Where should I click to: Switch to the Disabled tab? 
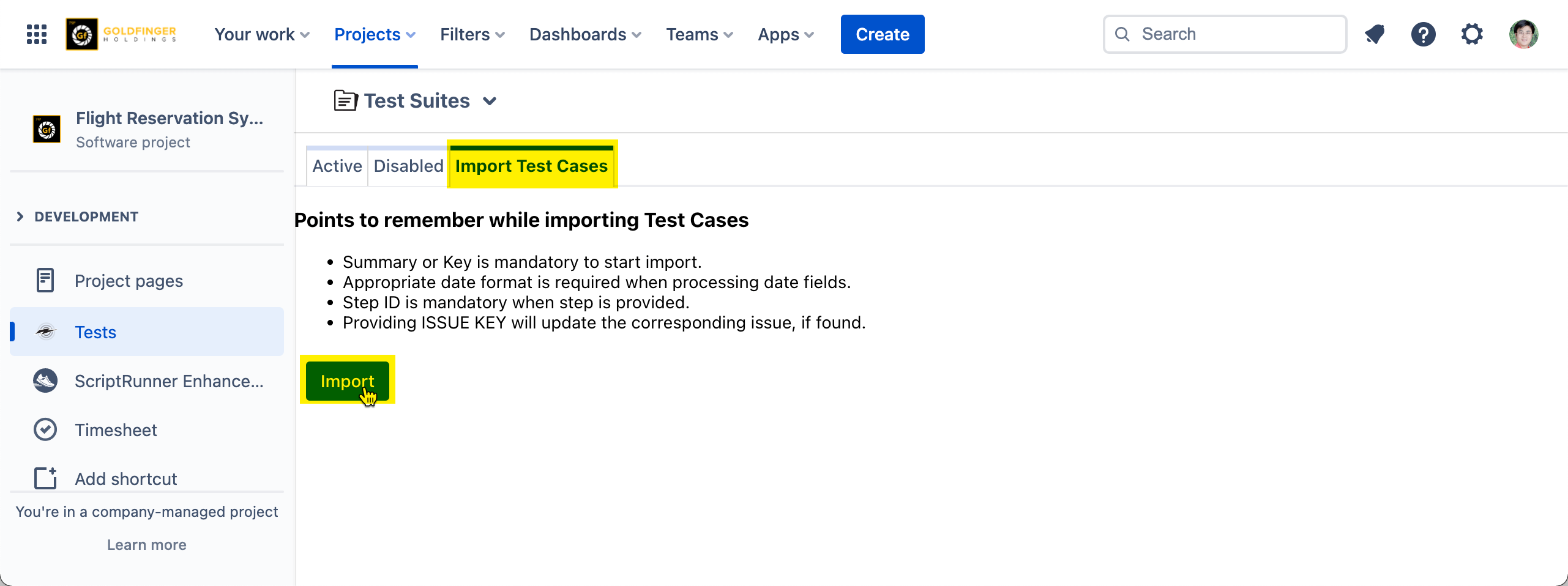tap(408, 166)
